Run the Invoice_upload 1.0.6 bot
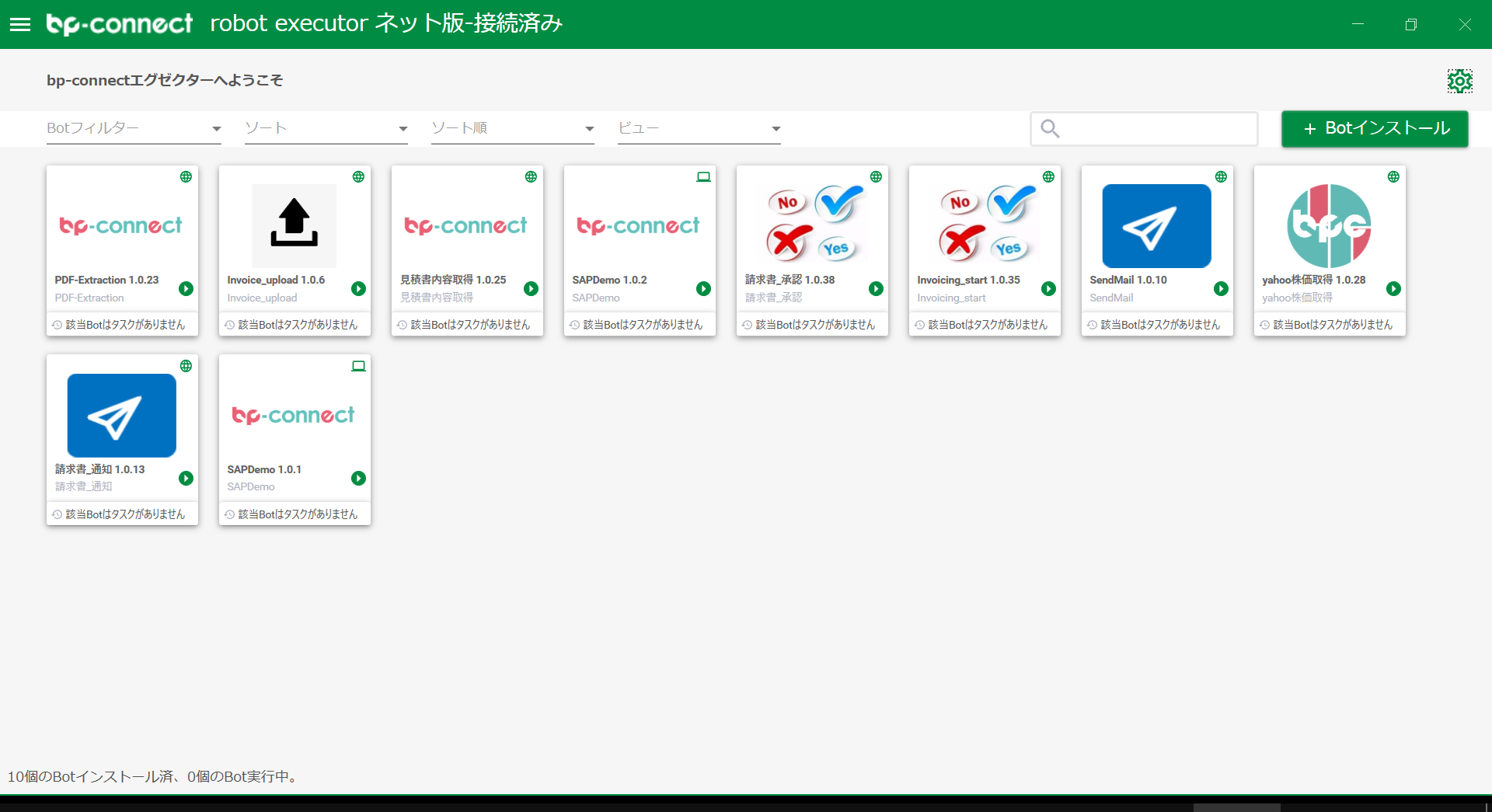1492x812 pixels. pyautogui.click(x=358, y=288)
